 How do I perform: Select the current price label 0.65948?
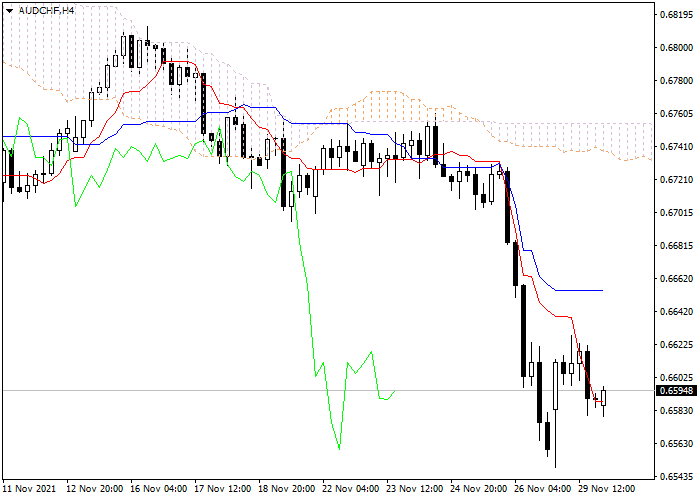676,391
